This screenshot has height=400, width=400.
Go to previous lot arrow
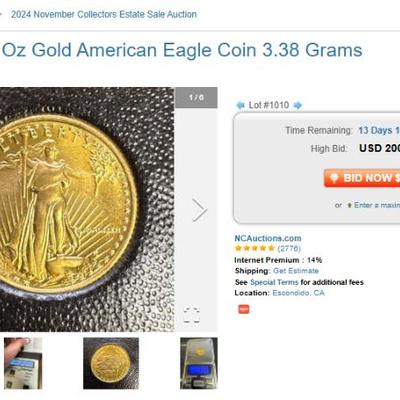[240, 105]
